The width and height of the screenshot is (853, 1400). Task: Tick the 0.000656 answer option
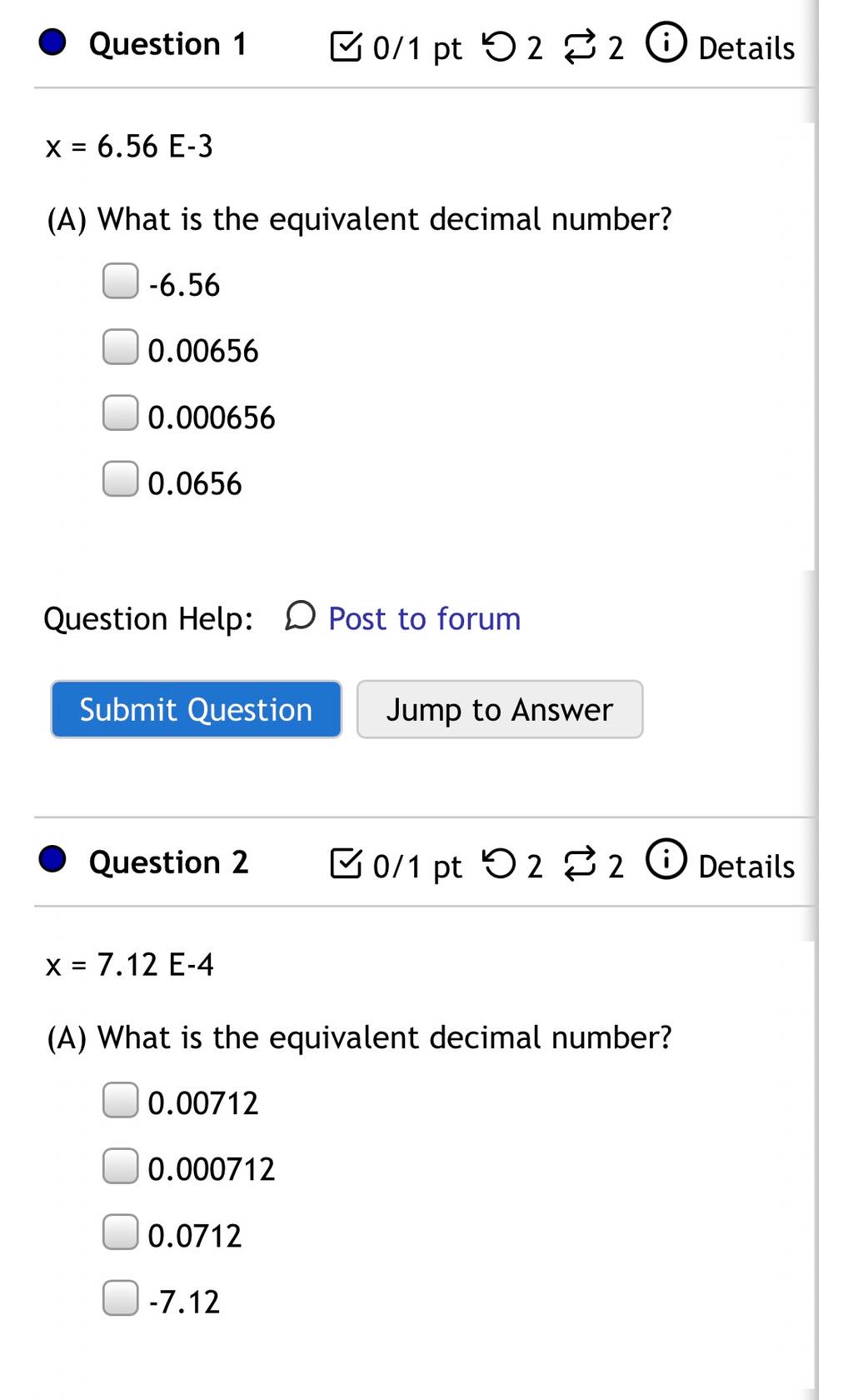[x=121, y=413]
